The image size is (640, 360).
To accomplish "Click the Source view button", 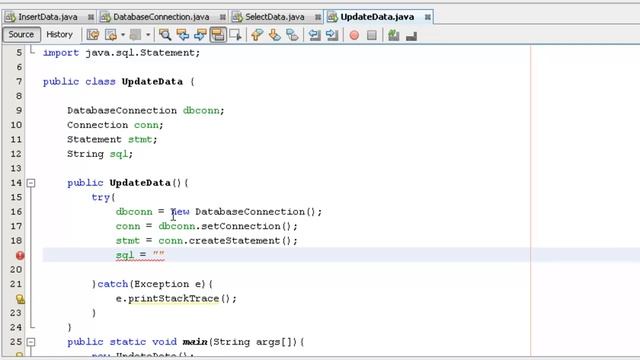I will pyautogui.click(x=21, y=35).
